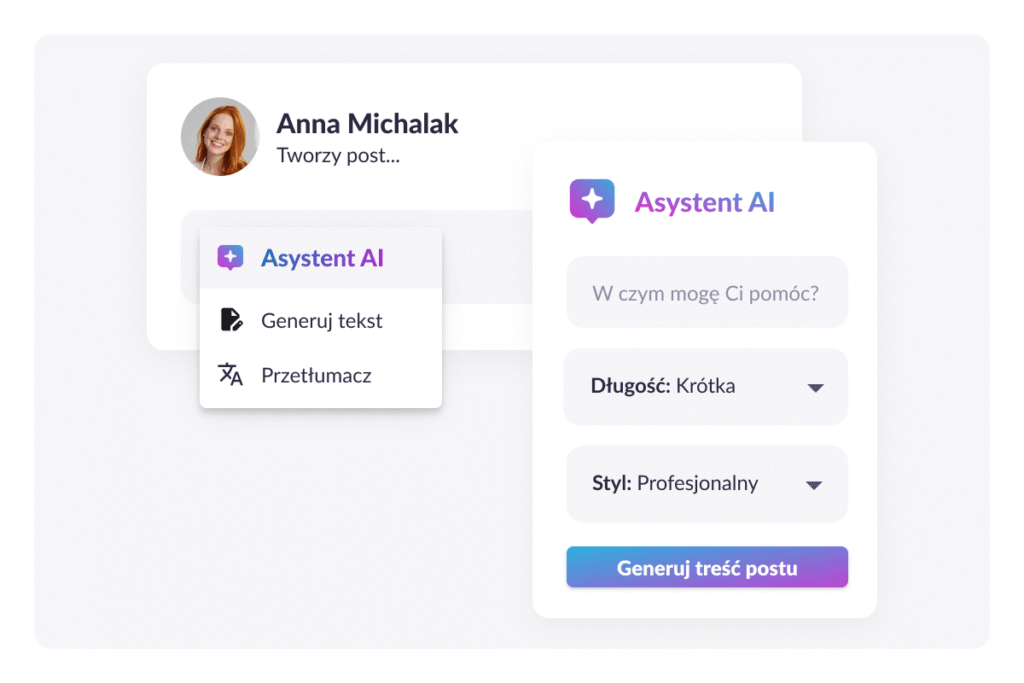The width and height of the screenshot is (1024, 683).
Task: Open the Długość: Krótka combo box
Action: (706, 387)
